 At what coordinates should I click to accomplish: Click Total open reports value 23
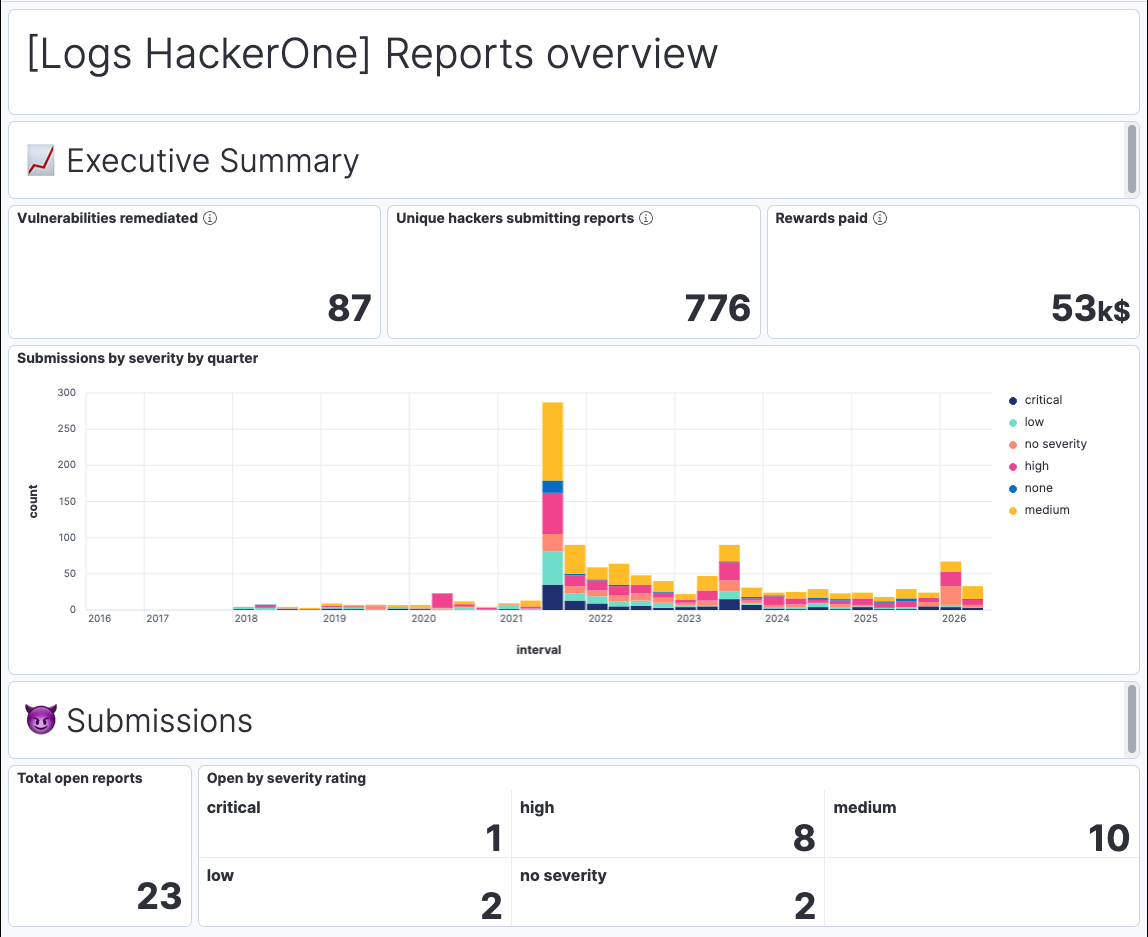159,897
